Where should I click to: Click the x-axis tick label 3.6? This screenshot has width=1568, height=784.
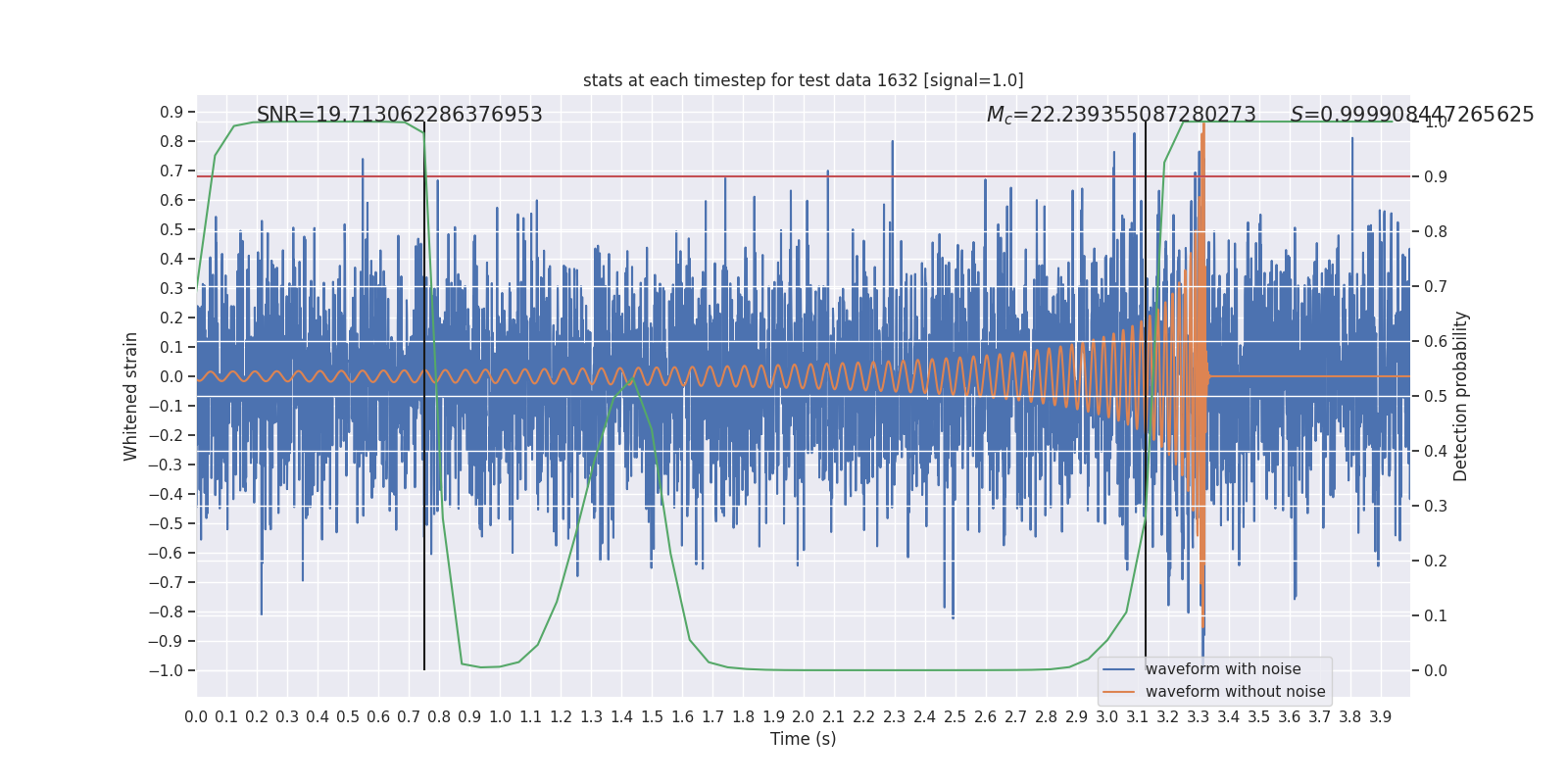(x=1290, y=717)
